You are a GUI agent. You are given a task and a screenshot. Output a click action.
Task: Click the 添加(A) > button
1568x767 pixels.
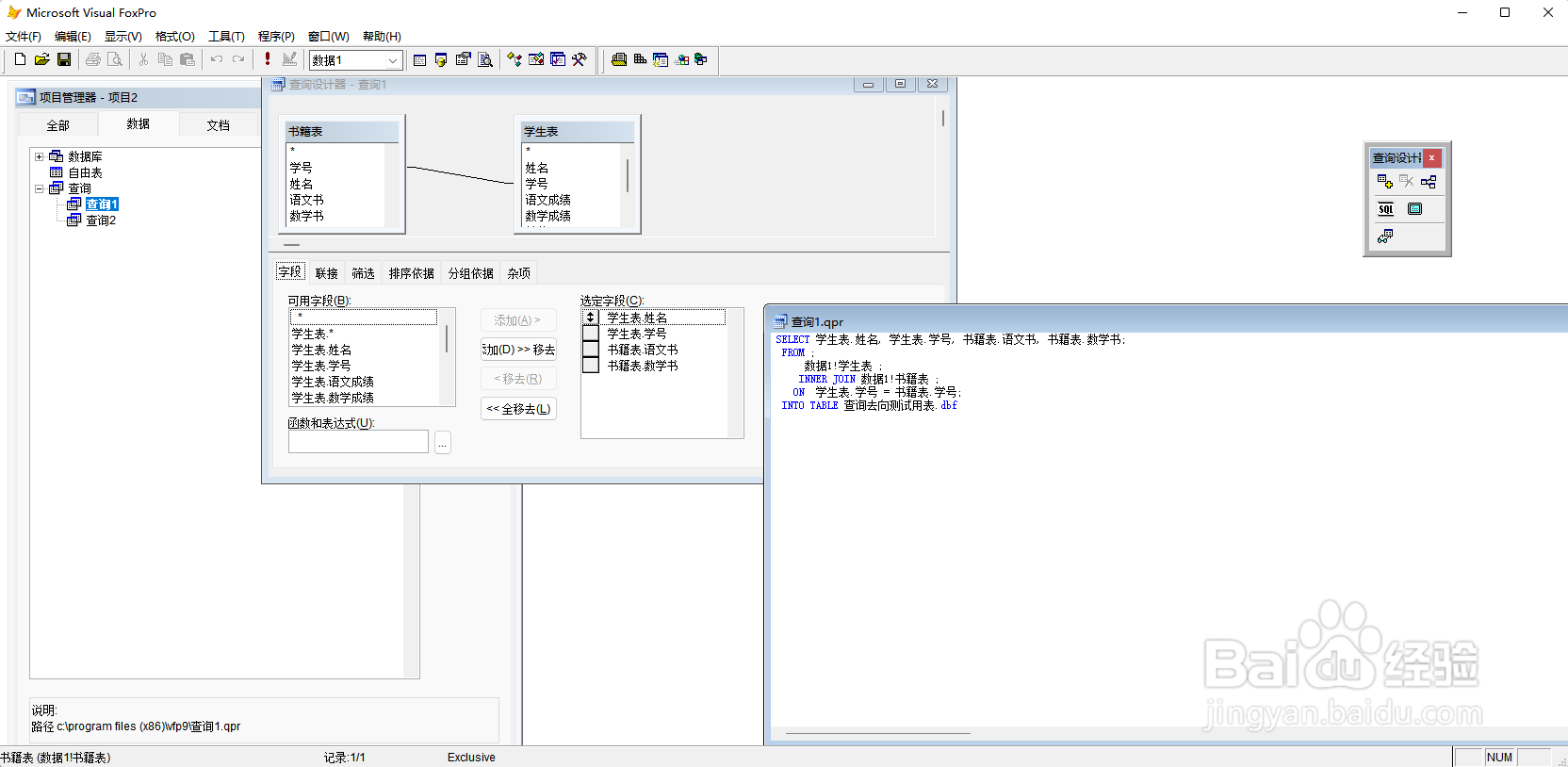pos(518,320)
